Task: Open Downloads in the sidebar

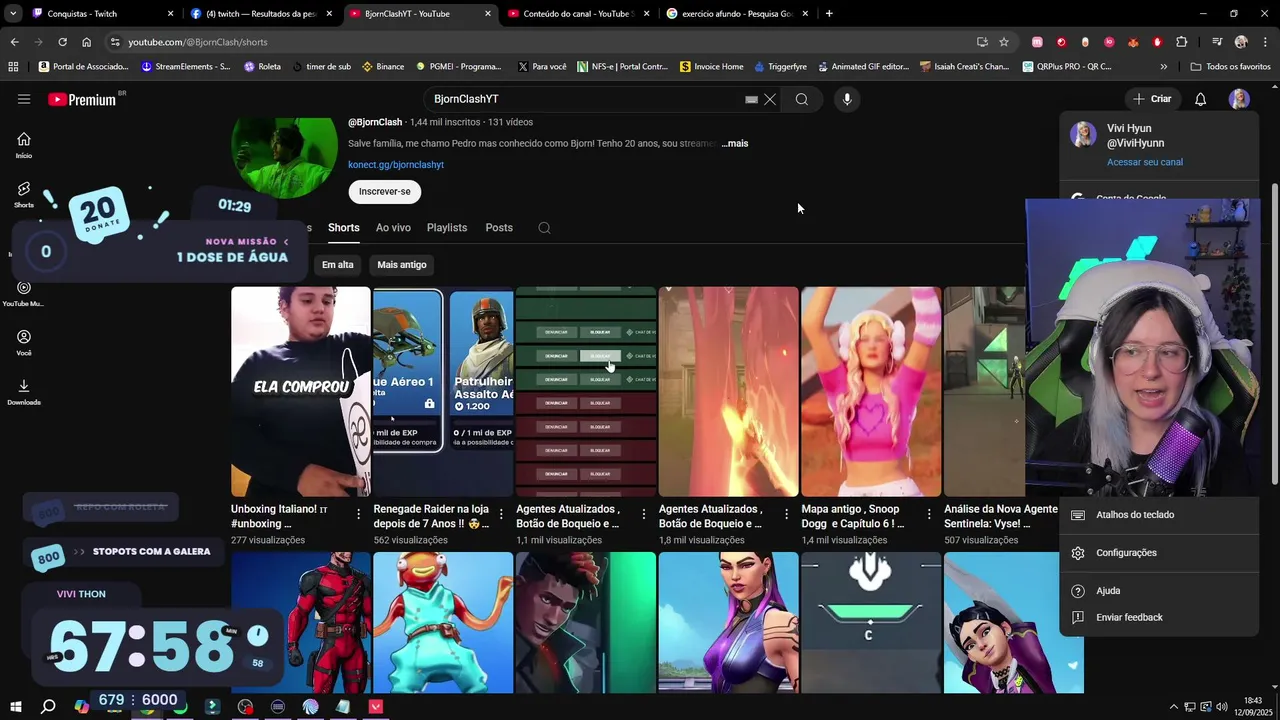Action: 24,392
